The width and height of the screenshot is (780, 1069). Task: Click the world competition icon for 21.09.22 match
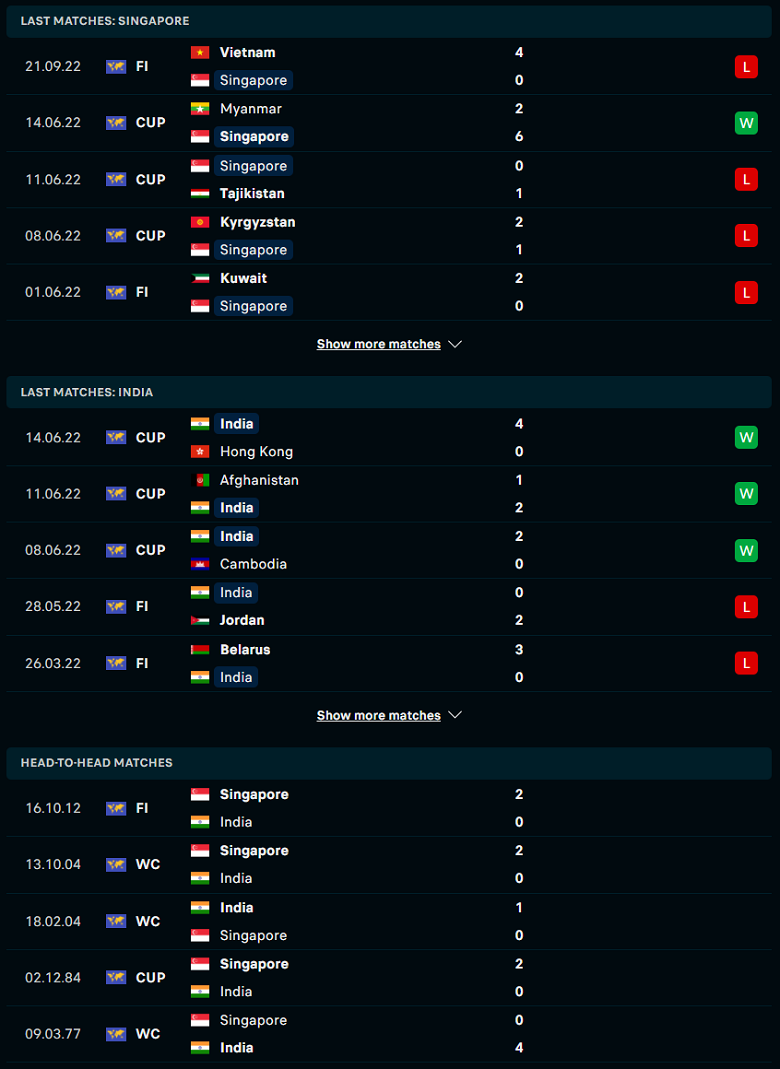(116, 67)
